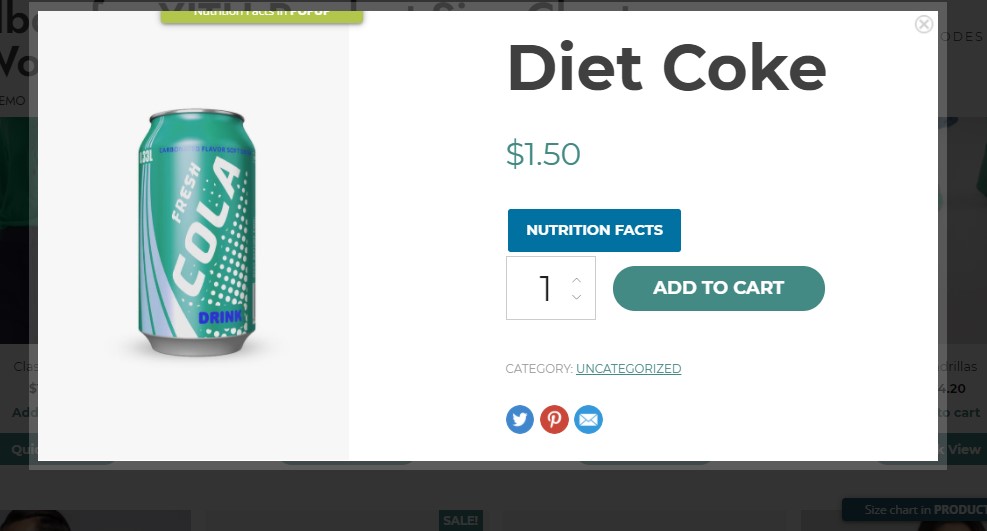Share product via email icon

(589, 420)
